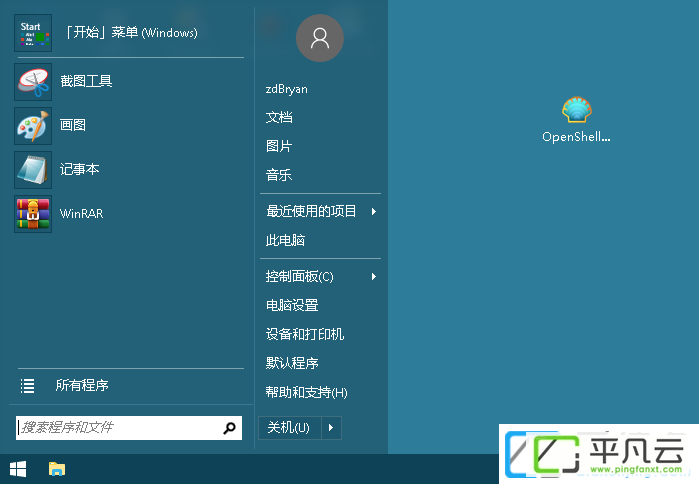The height and width of the screenshot is (484, 699).
Task: Open the OpenShell desktop shortcut icon
Action: 577,110
